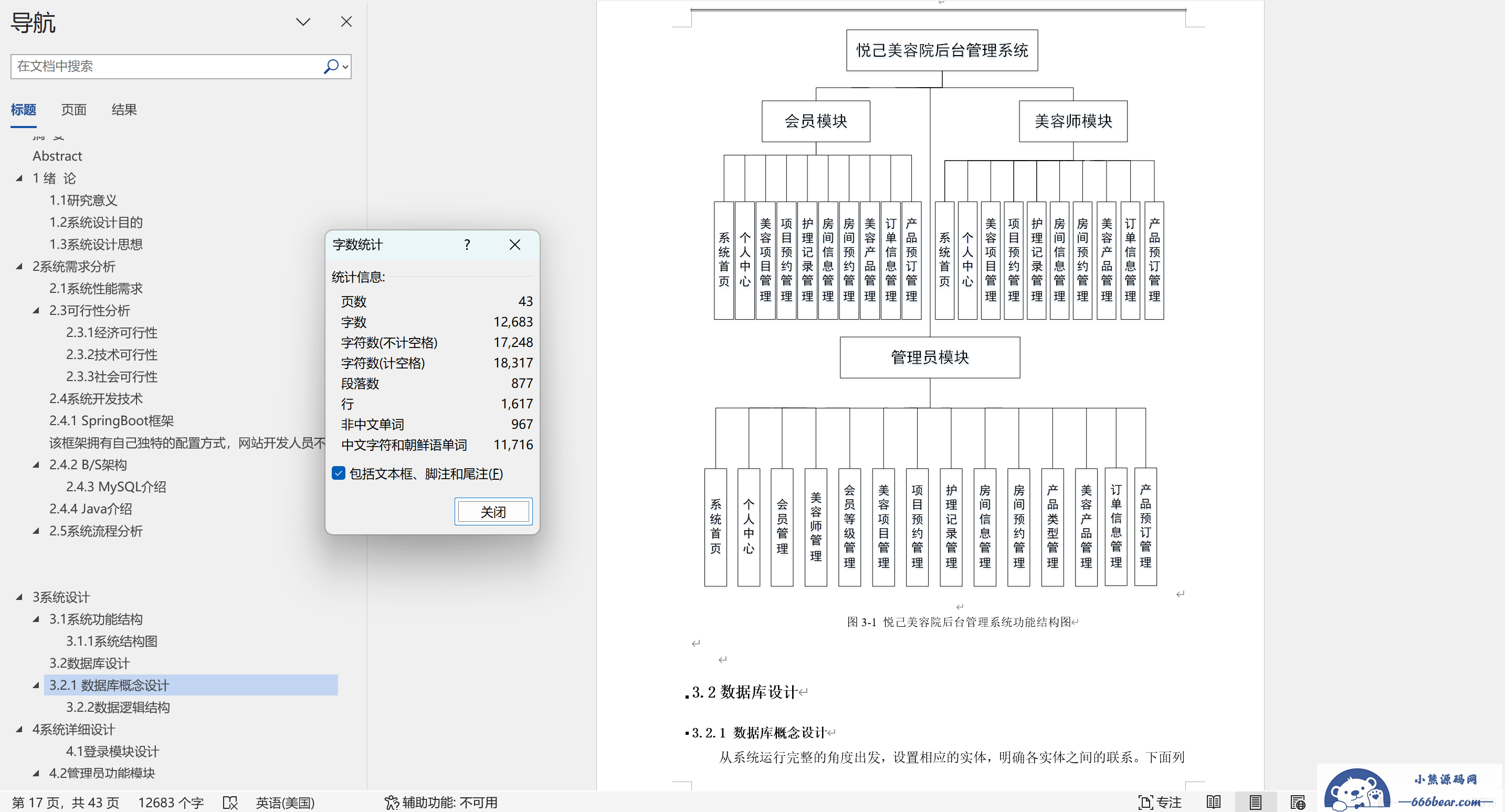Click the 美容师模块 box in diagram
The width and height of the screenshot is (1505, 812).
tap(1072, 121)
